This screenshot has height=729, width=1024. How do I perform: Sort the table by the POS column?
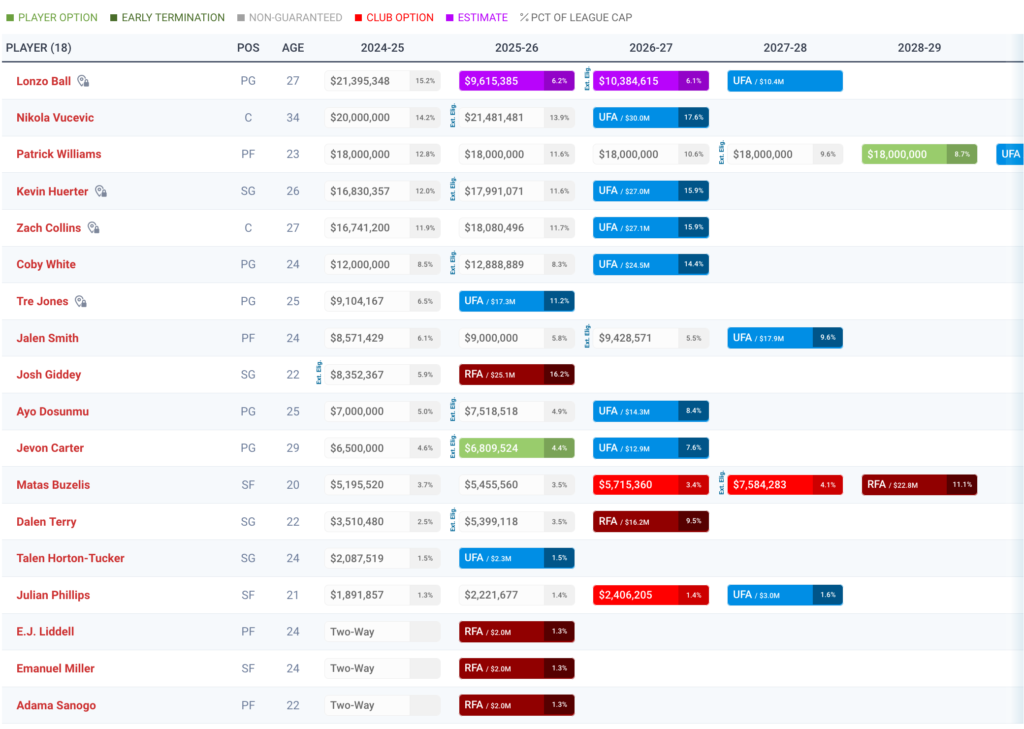(x=248, y=48)
